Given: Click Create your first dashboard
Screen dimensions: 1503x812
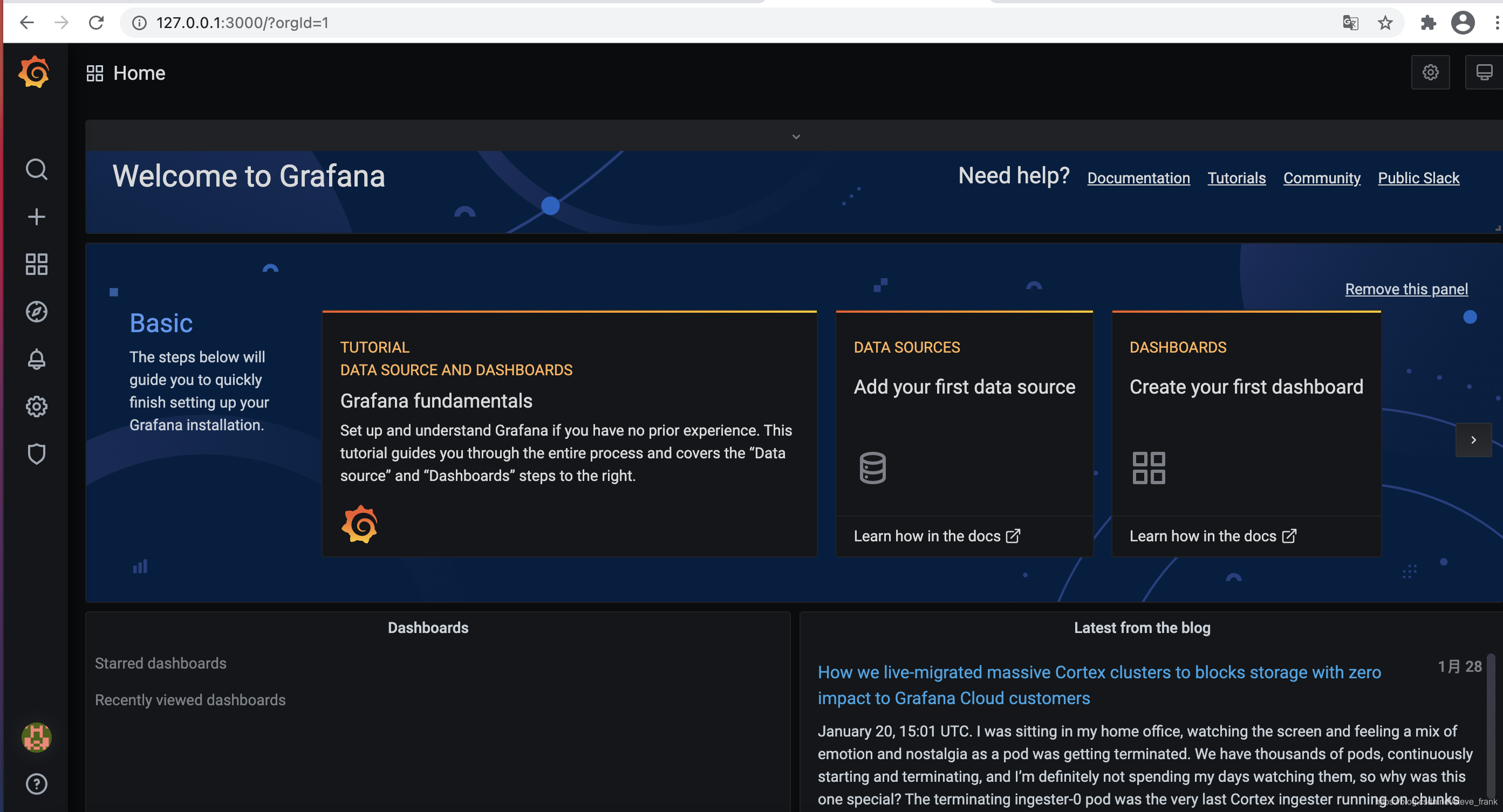Looking at the screenshot, I should click(1246, 387).
